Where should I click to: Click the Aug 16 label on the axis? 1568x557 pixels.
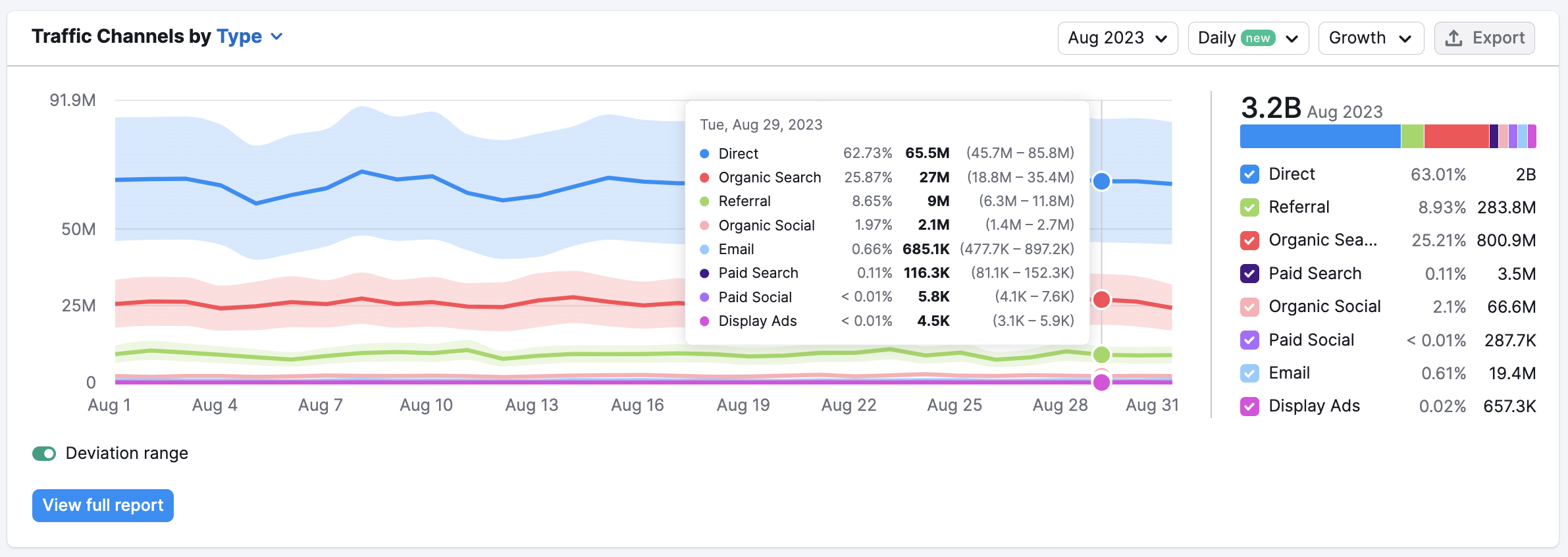(x=637, y=405)
